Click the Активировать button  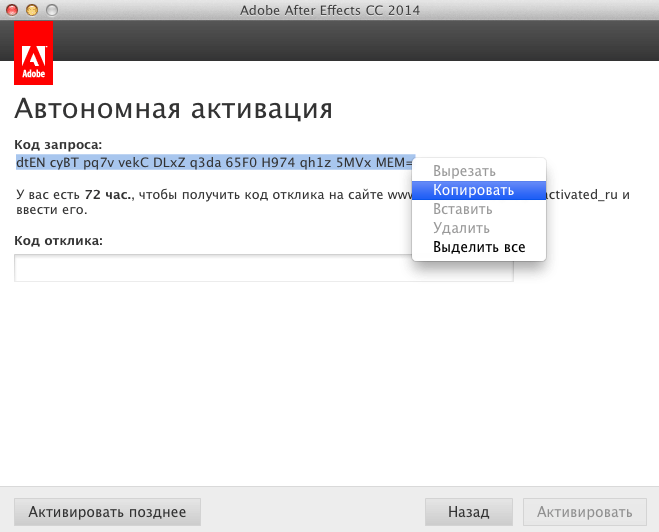pyautogui.click(x=585, y=512)
